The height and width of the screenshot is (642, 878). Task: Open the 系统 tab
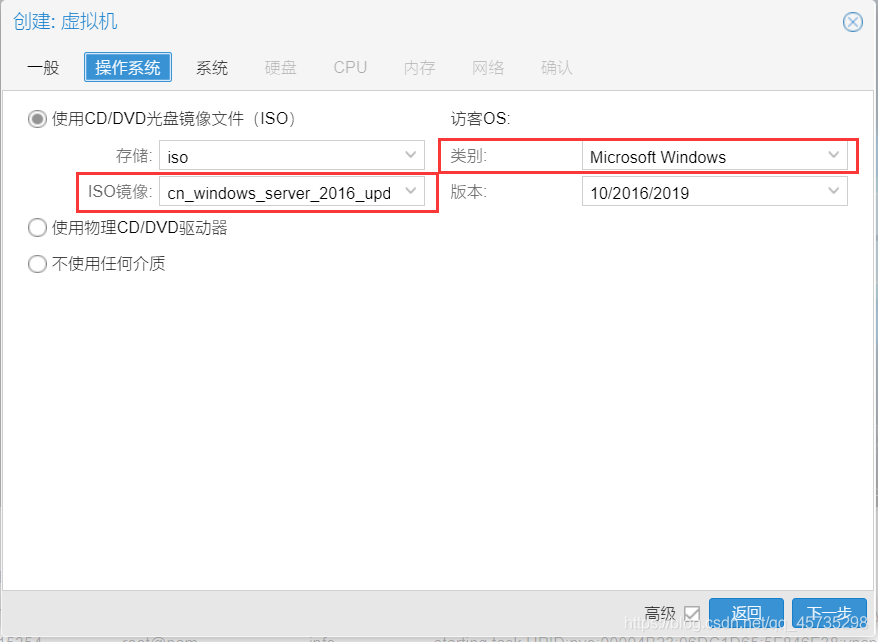point(212,68)
